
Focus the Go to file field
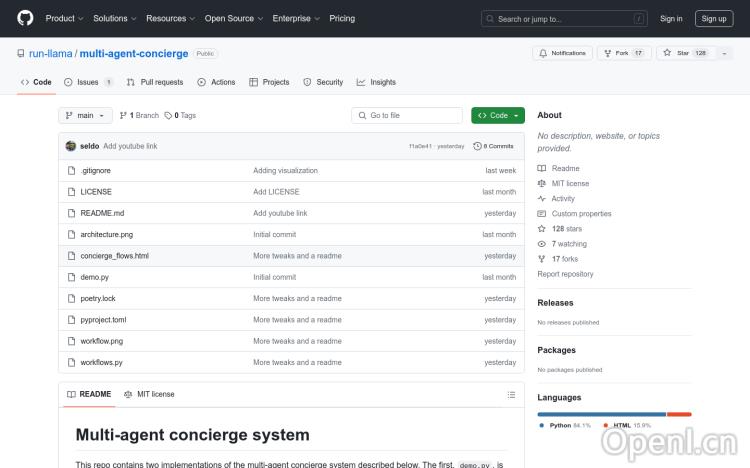pos(408,115)
